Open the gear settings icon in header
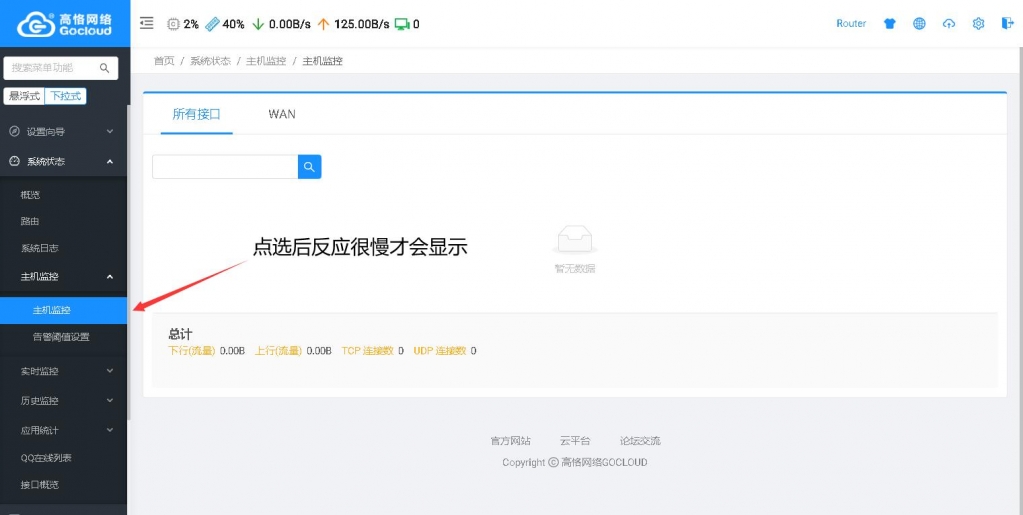Screen dimensions: 1023x515 (979, 24)
